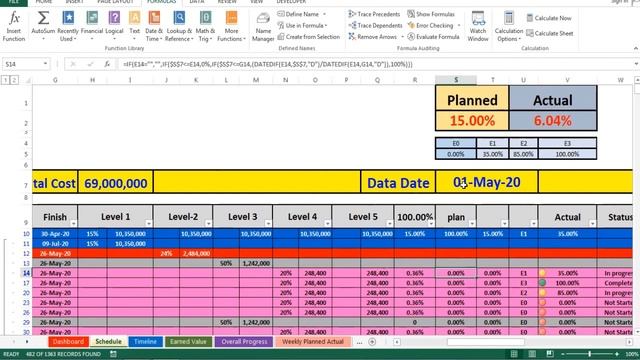This screenshot has height=360, width=640.
Task: Launch the Name Manager
Action: point(263,26)
